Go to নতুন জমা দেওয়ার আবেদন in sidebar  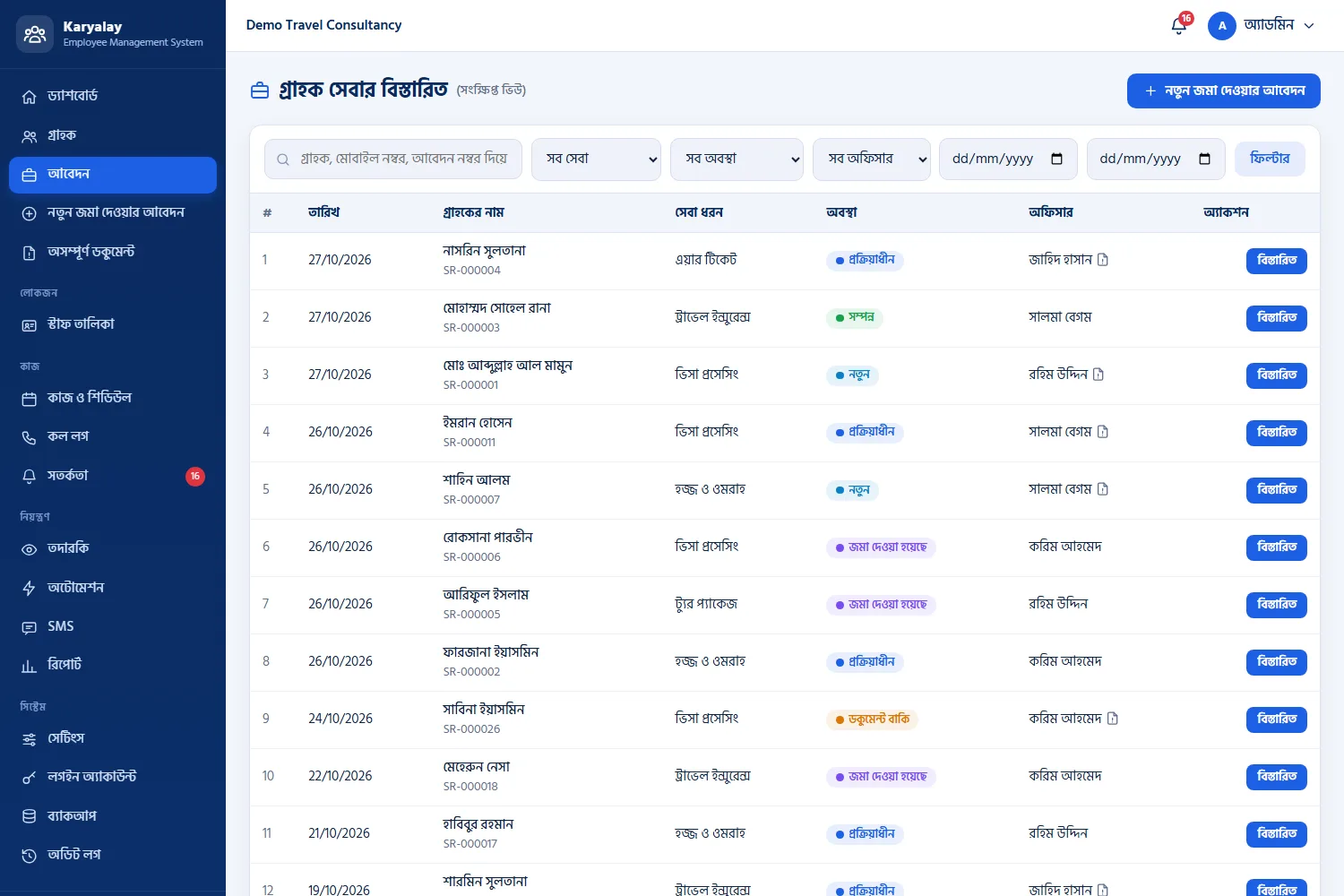coord(113,212)
